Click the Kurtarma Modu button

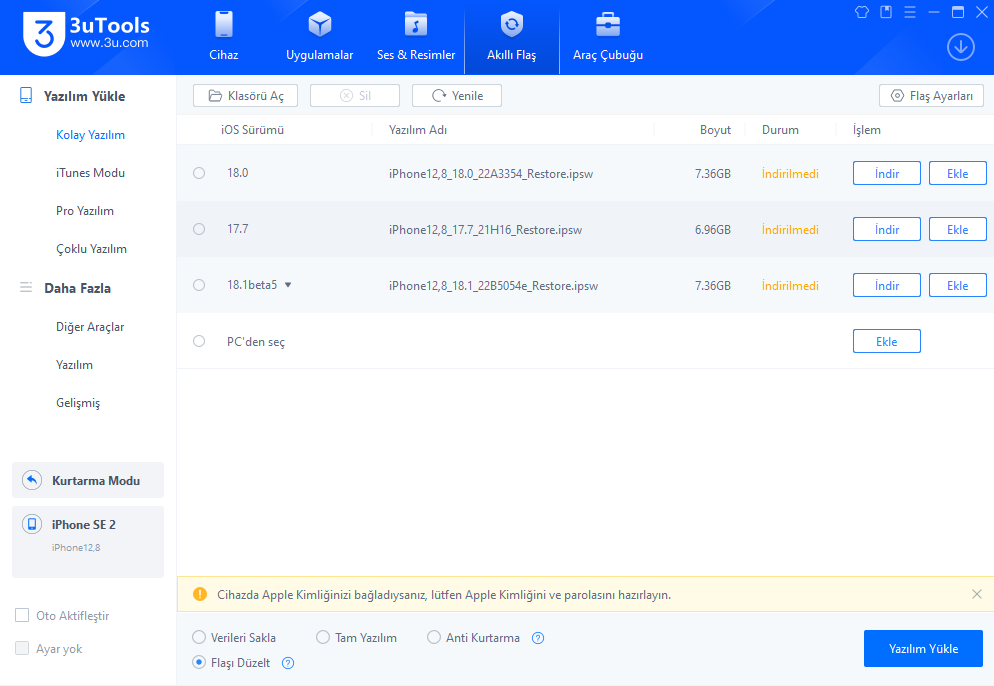tap(88, 480)
